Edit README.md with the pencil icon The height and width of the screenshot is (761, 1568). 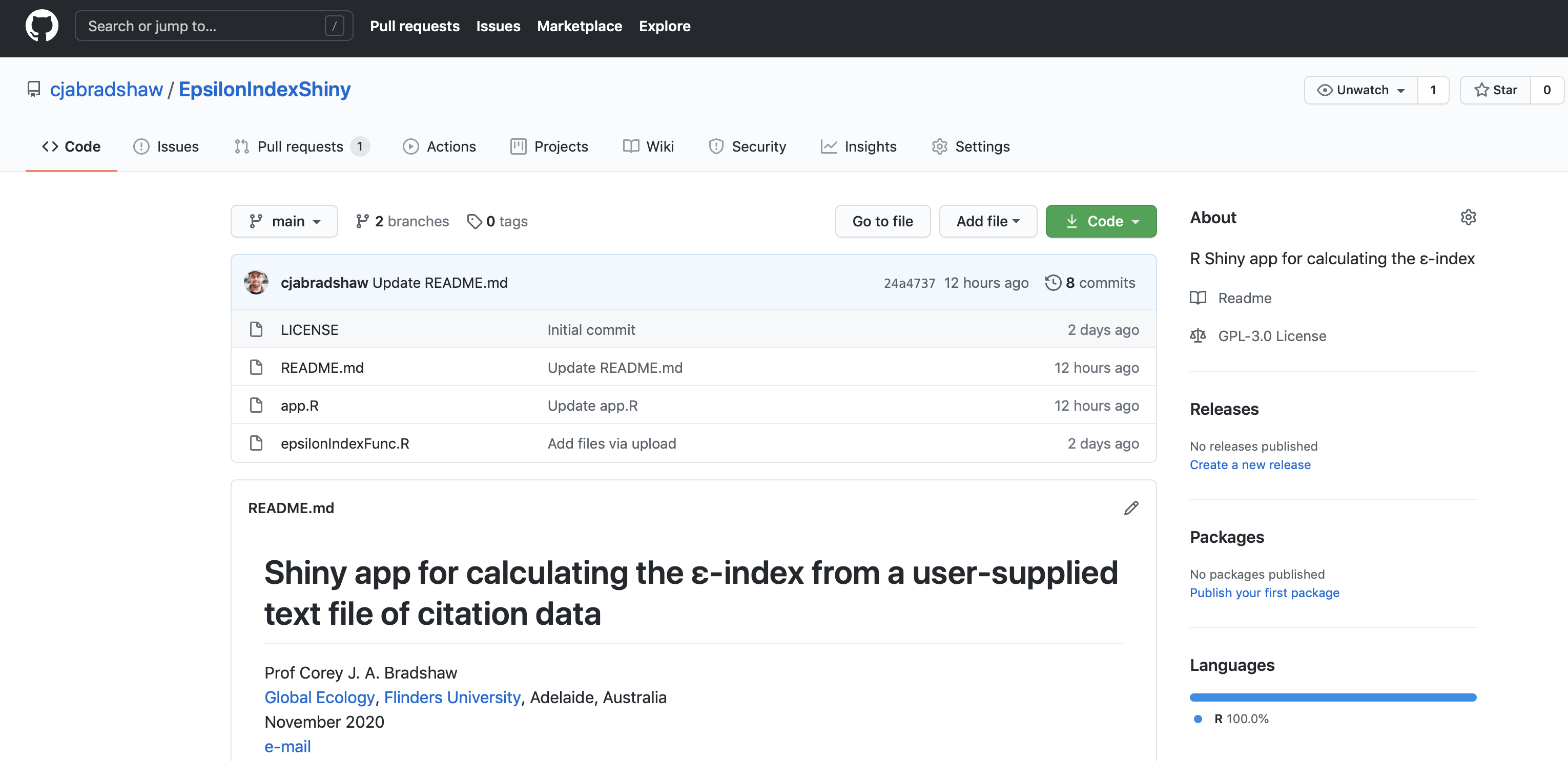(x=1130, y=508)
